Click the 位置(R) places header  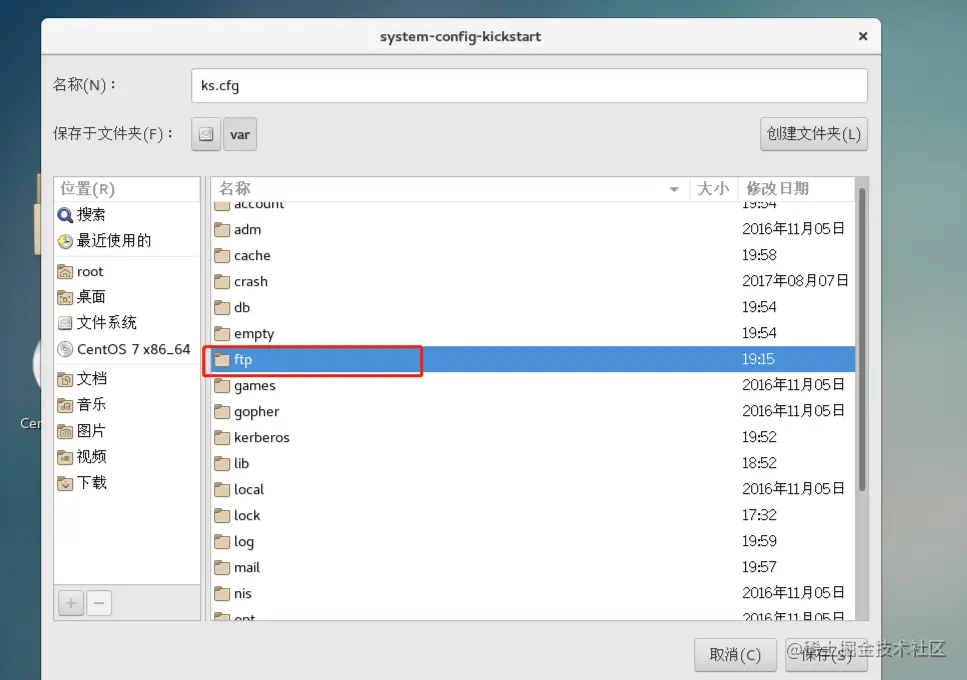click(x=126, y=189)
